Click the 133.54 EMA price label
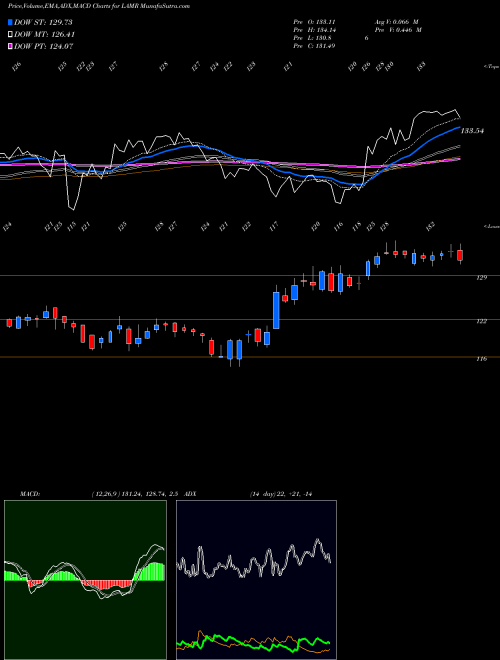500x660 pixels. click(x=472, y=131)
